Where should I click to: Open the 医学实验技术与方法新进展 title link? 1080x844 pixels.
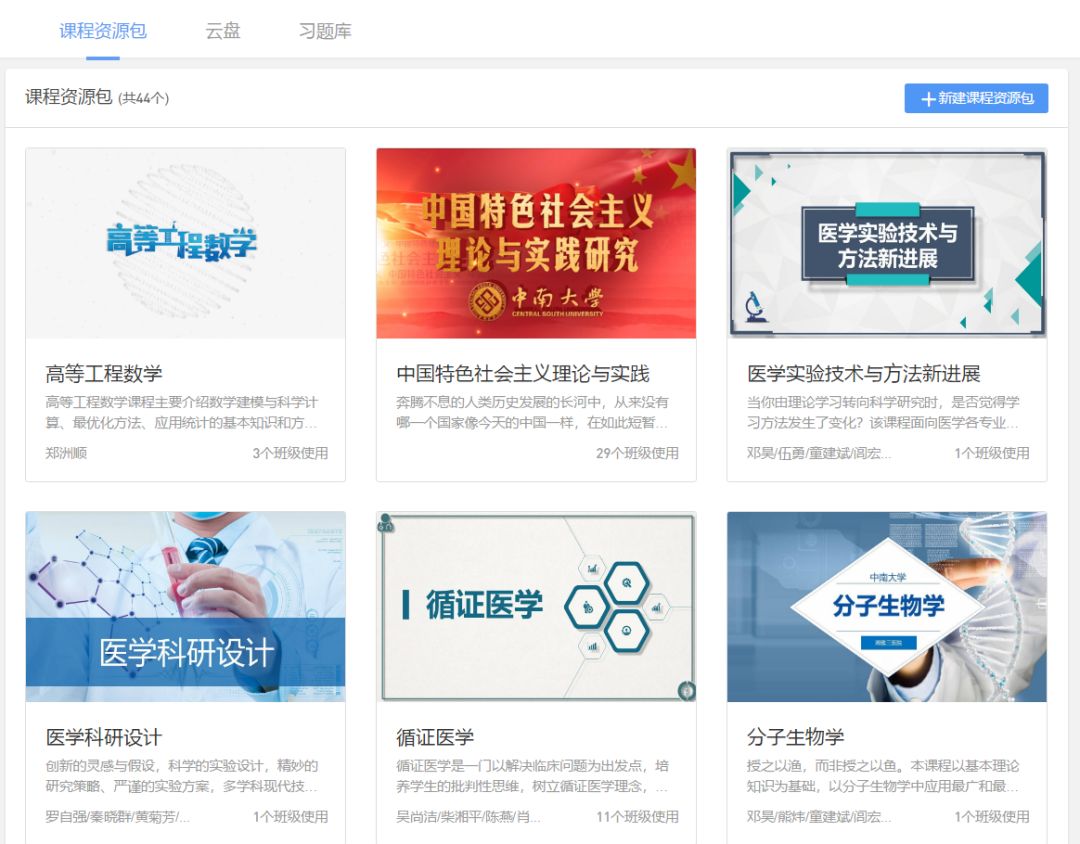tap(864, 374)
